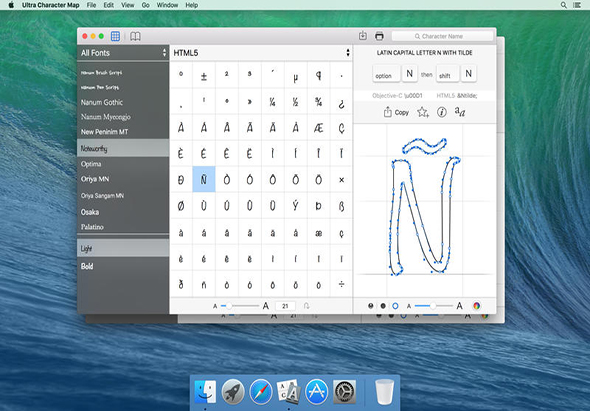Expand the All Fonts dropdown
Image resolution: width=590 pixels, height=411 pixels.
pyautogui.click(x=123, y=53)
